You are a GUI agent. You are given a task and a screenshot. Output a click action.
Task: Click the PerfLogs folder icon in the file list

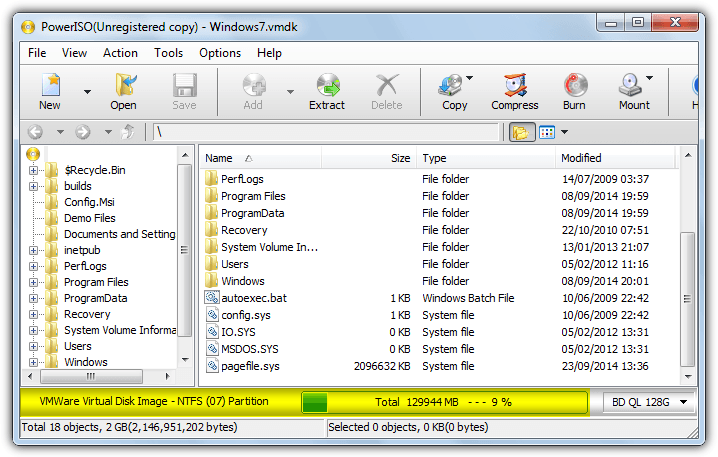[212, 179]
